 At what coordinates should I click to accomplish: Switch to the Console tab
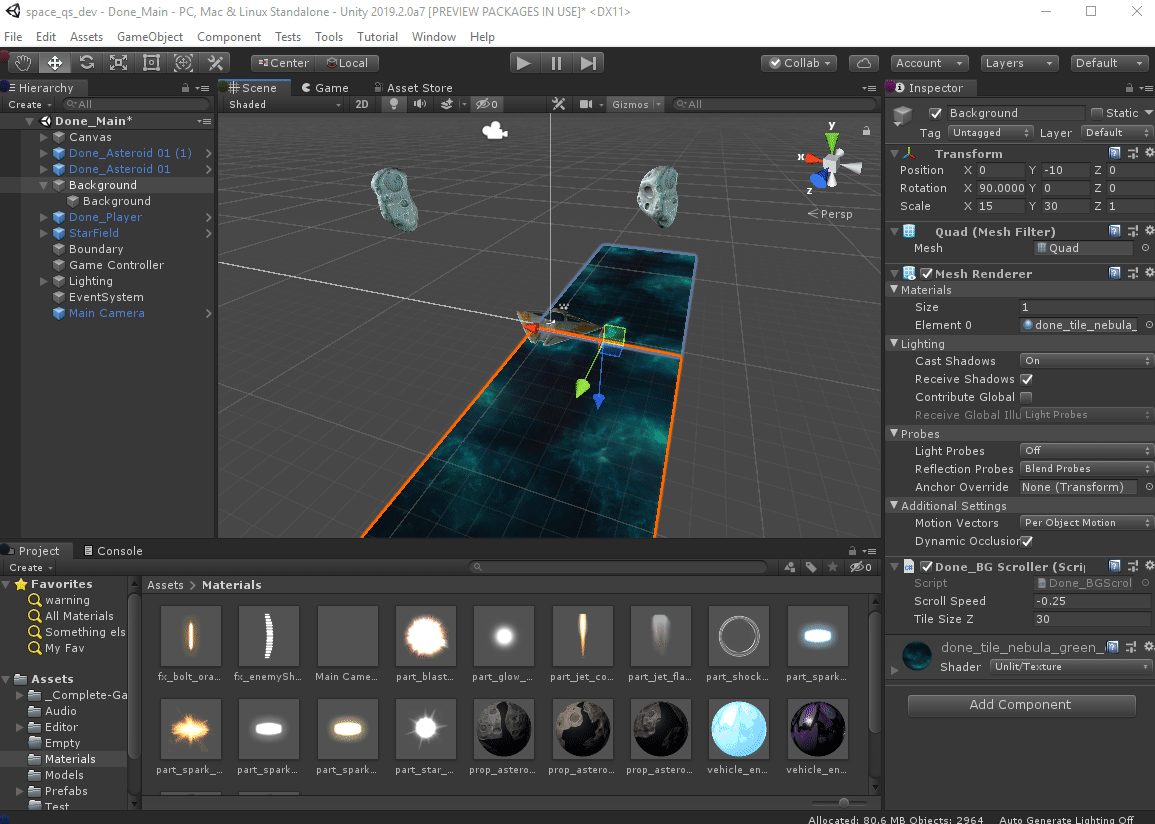point(113,551)
